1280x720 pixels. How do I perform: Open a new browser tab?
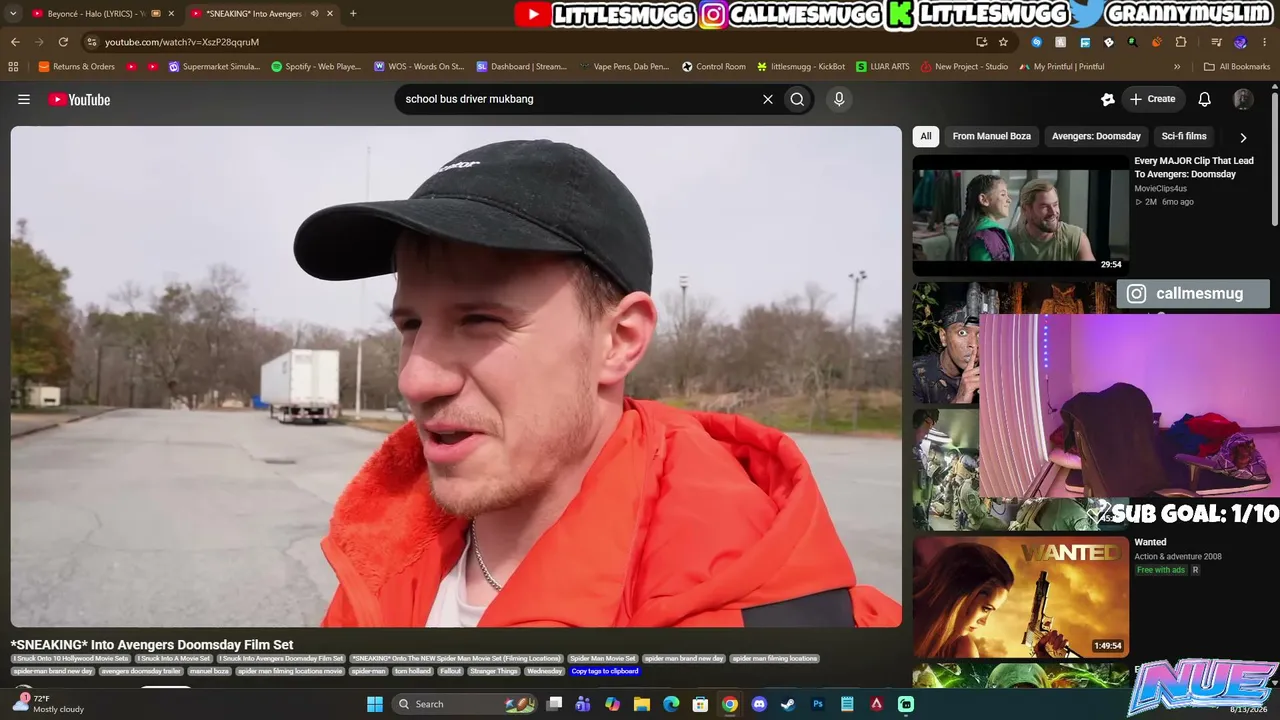[353, 14]
